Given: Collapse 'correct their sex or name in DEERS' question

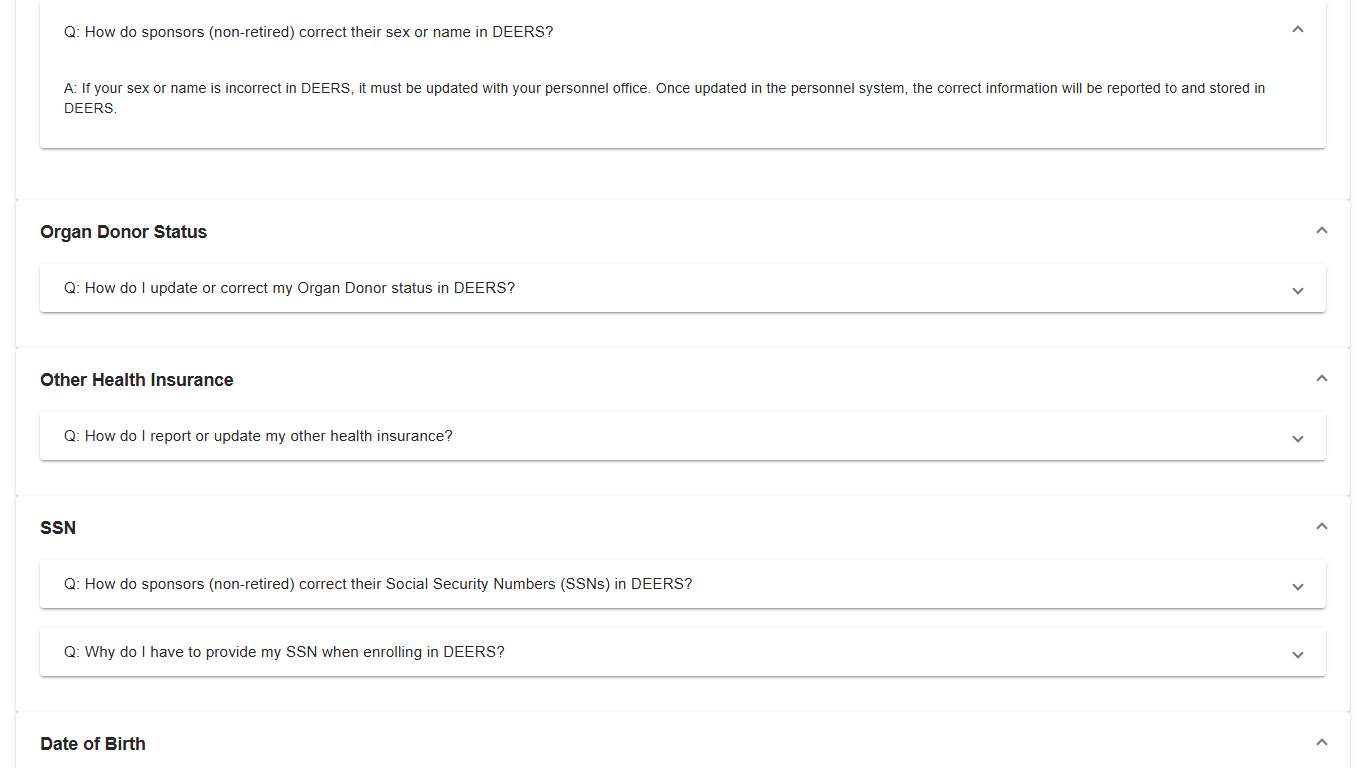Looking at the screenshot, I should click(309, 32).
